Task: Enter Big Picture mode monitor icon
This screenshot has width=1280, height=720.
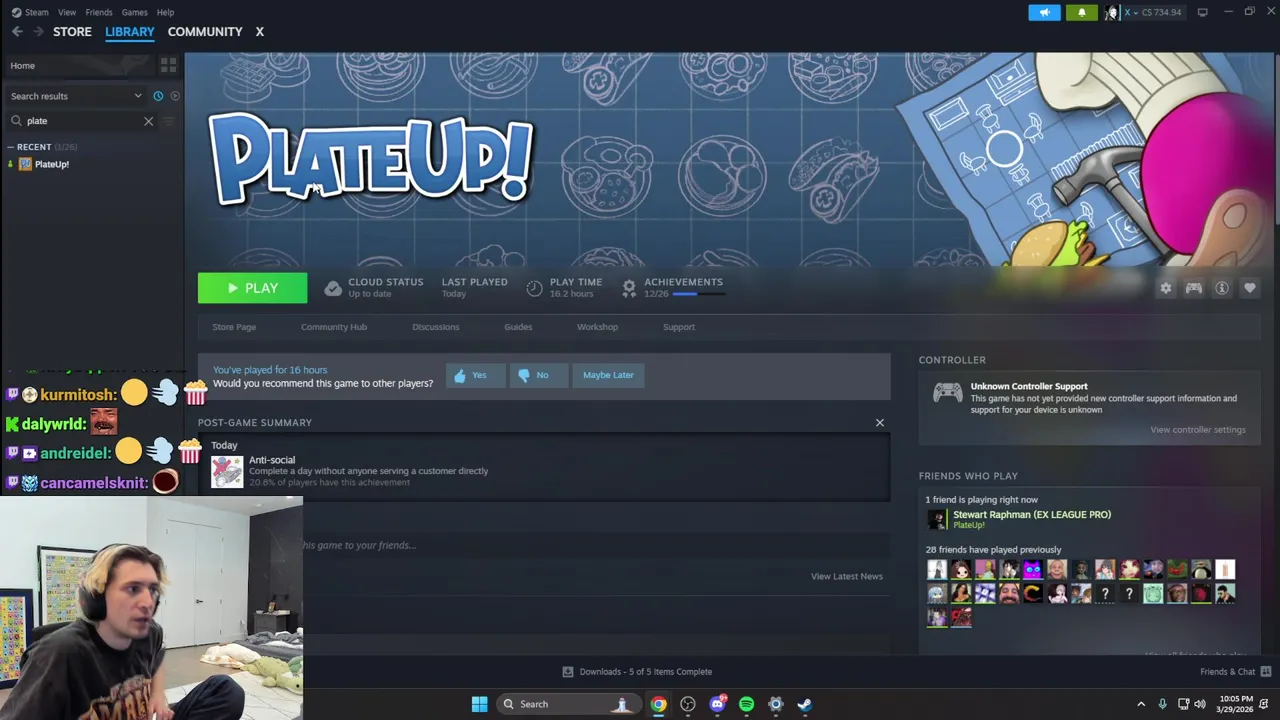Action: [x=1202, y=12]
